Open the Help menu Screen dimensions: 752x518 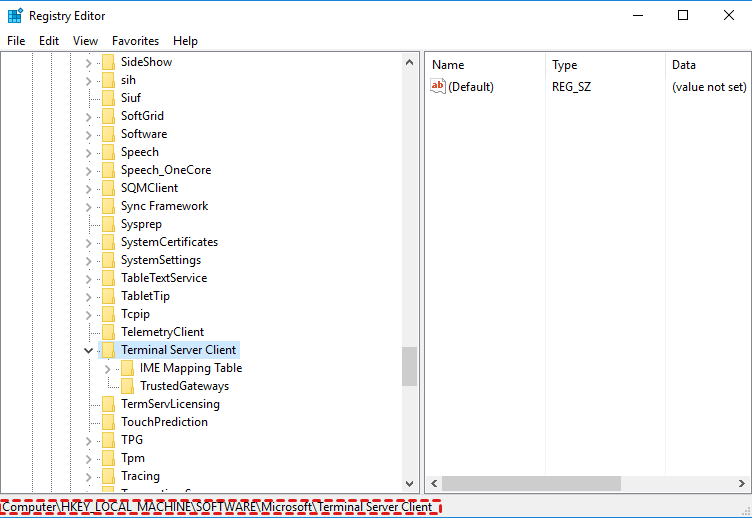pyautogui.click(x=185, y=41)
